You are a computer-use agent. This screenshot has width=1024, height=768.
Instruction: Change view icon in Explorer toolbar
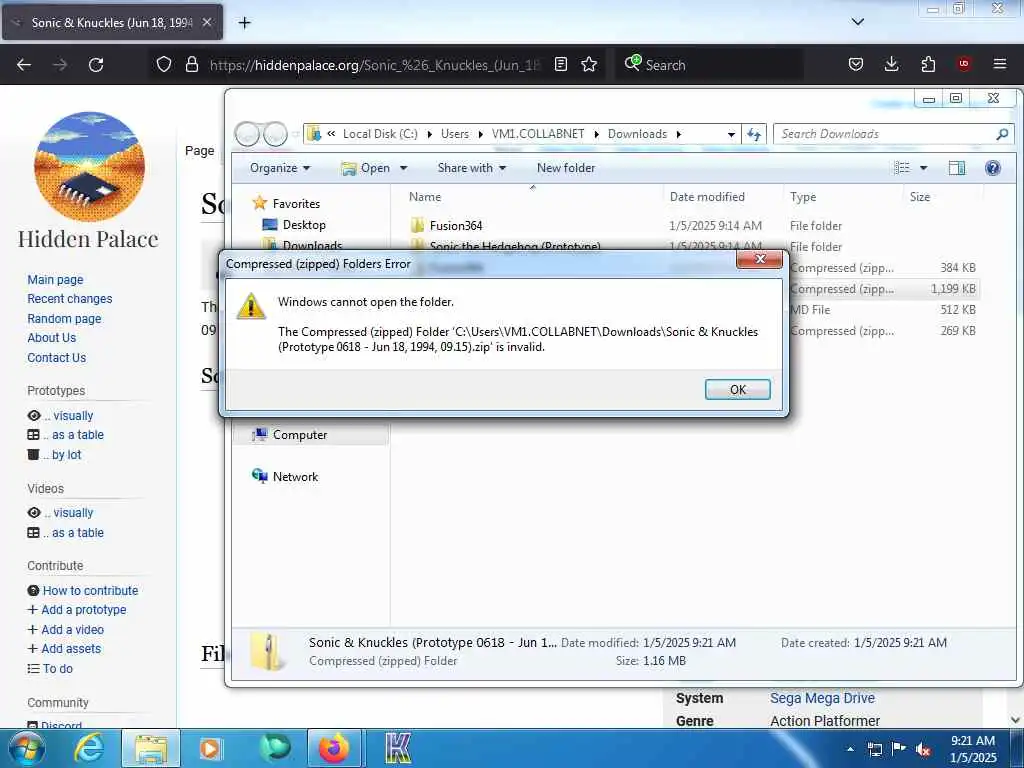point(902,168)
